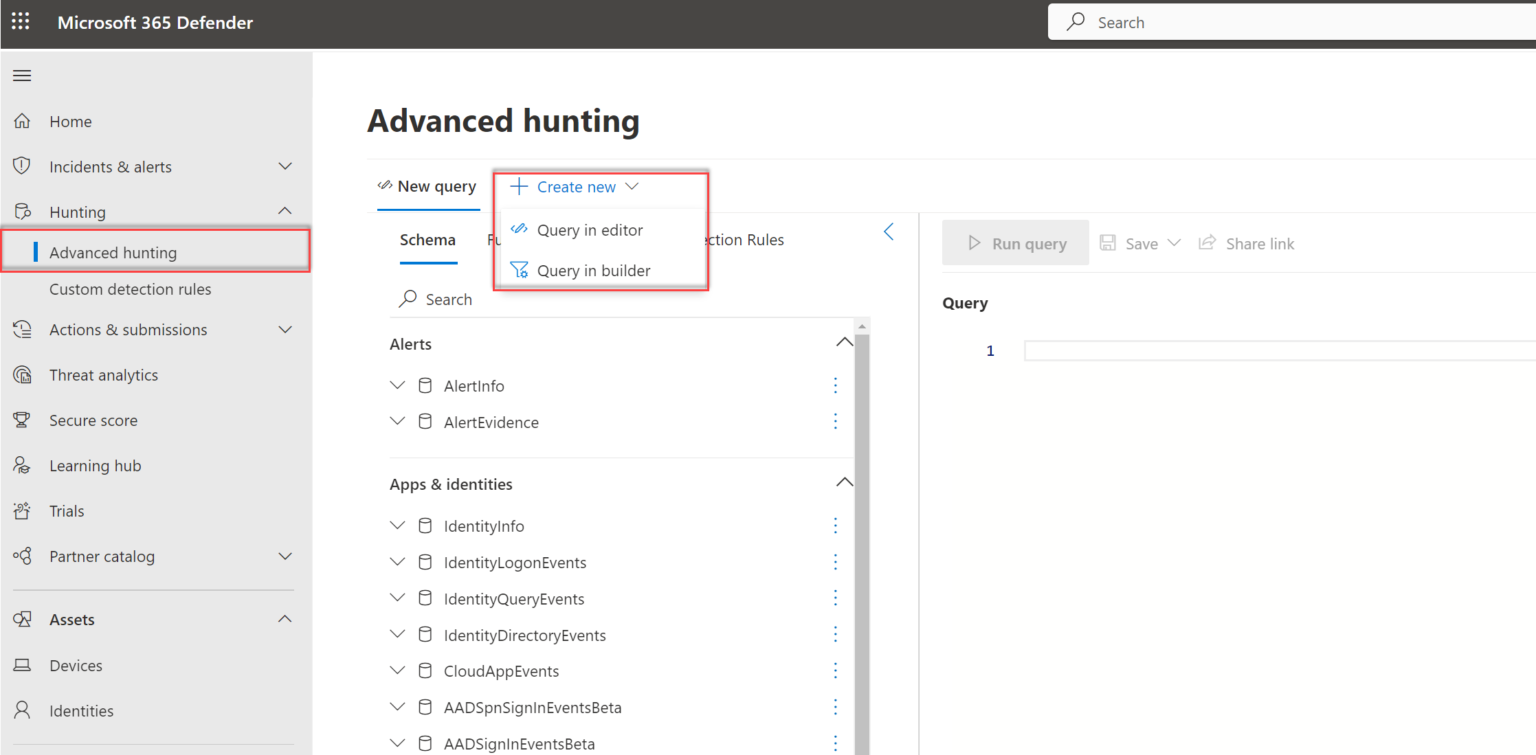Click the Home house icon
This screenshot has height=755, width=1536.
[22, 121]
